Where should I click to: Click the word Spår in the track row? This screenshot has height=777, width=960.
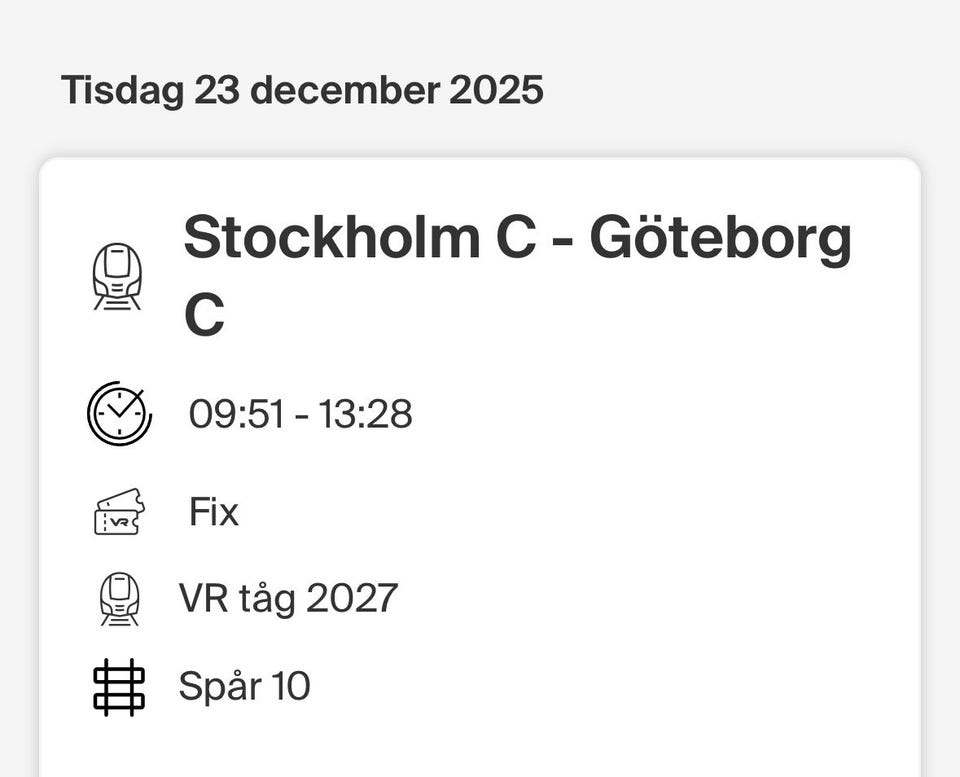point(214,687)
